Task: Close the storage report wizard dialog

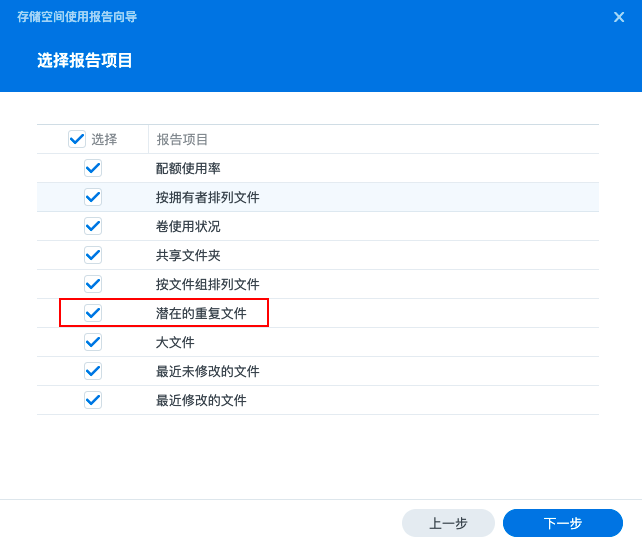Action: click(619, 17)
